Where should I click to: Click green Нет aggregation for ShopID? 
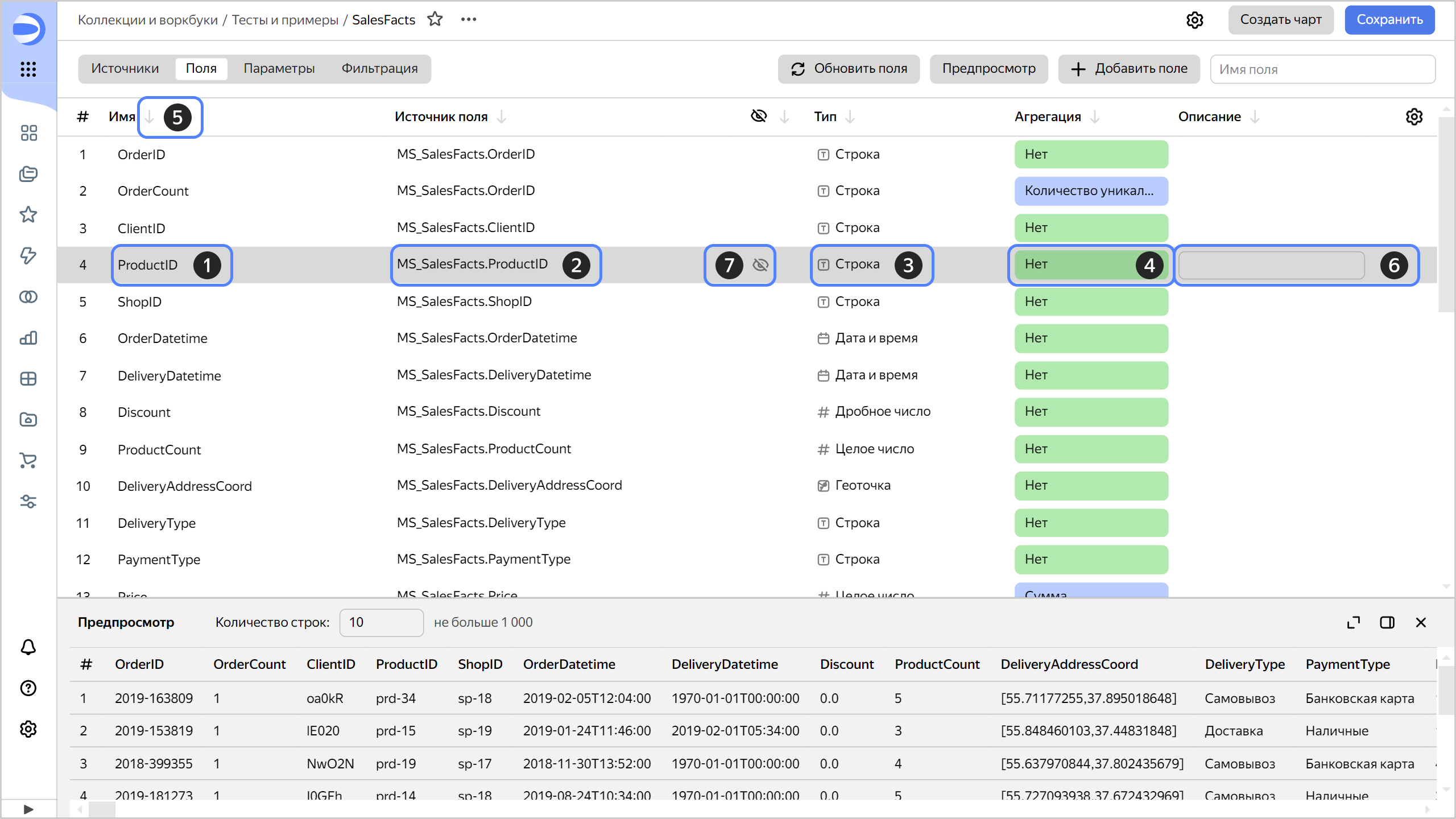point(1091,301)
